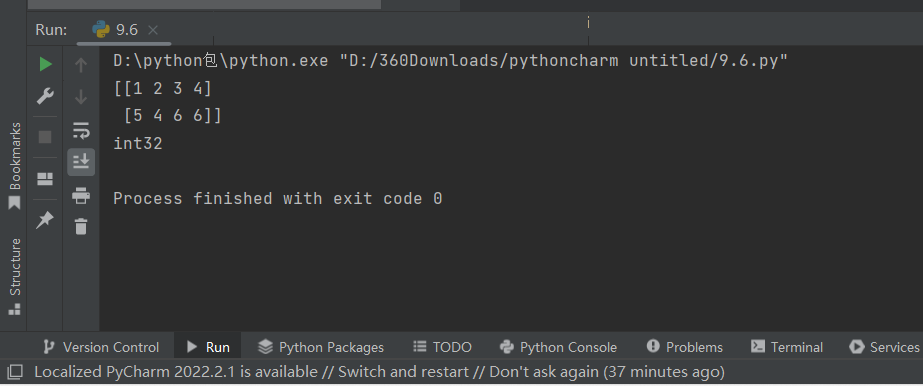
Task: Jump up the stack trace arrow
Action: click(81, 65)
